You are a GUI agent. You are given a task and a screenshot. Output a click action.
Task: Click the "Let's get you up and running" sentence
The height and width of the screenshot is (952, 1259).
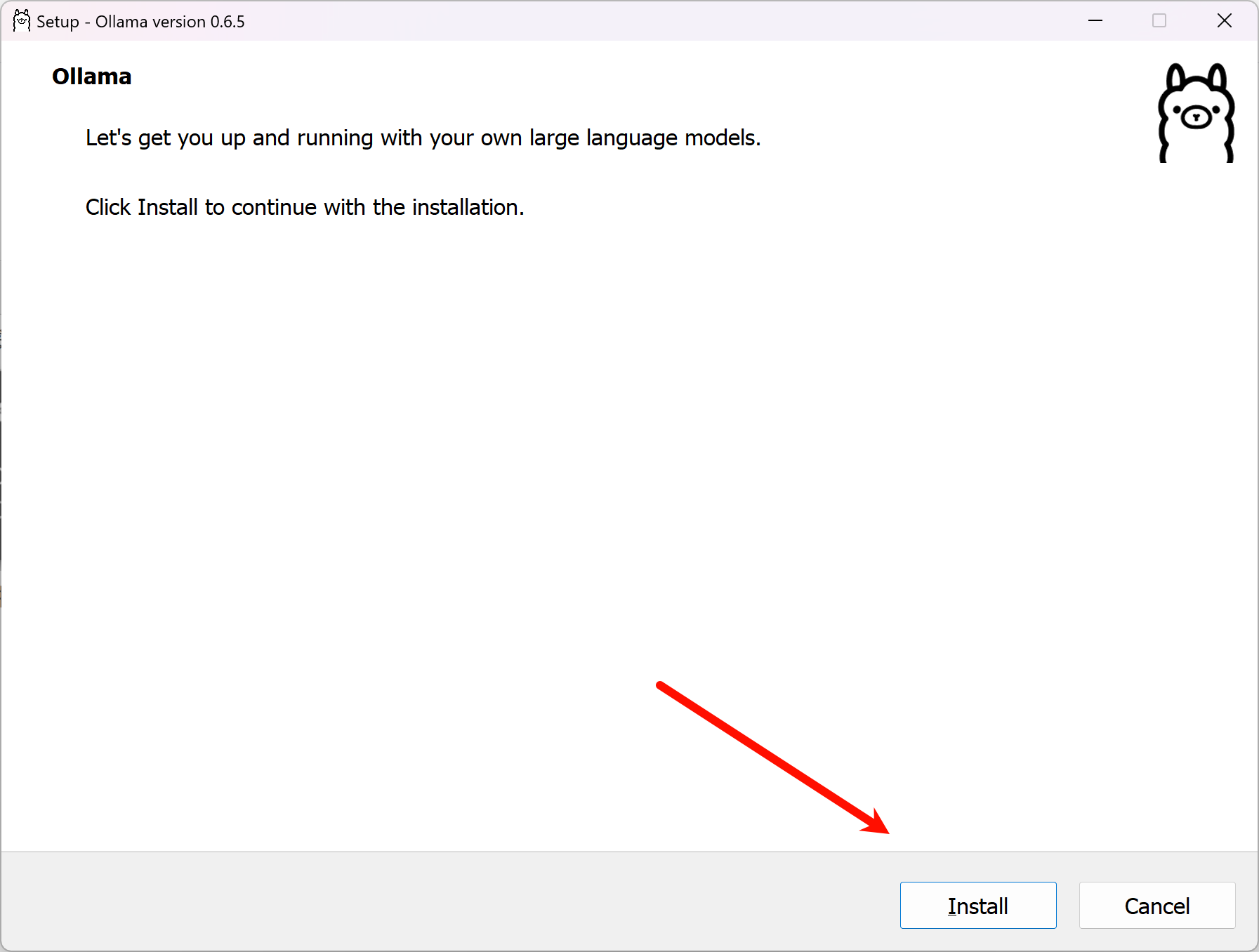423,138
